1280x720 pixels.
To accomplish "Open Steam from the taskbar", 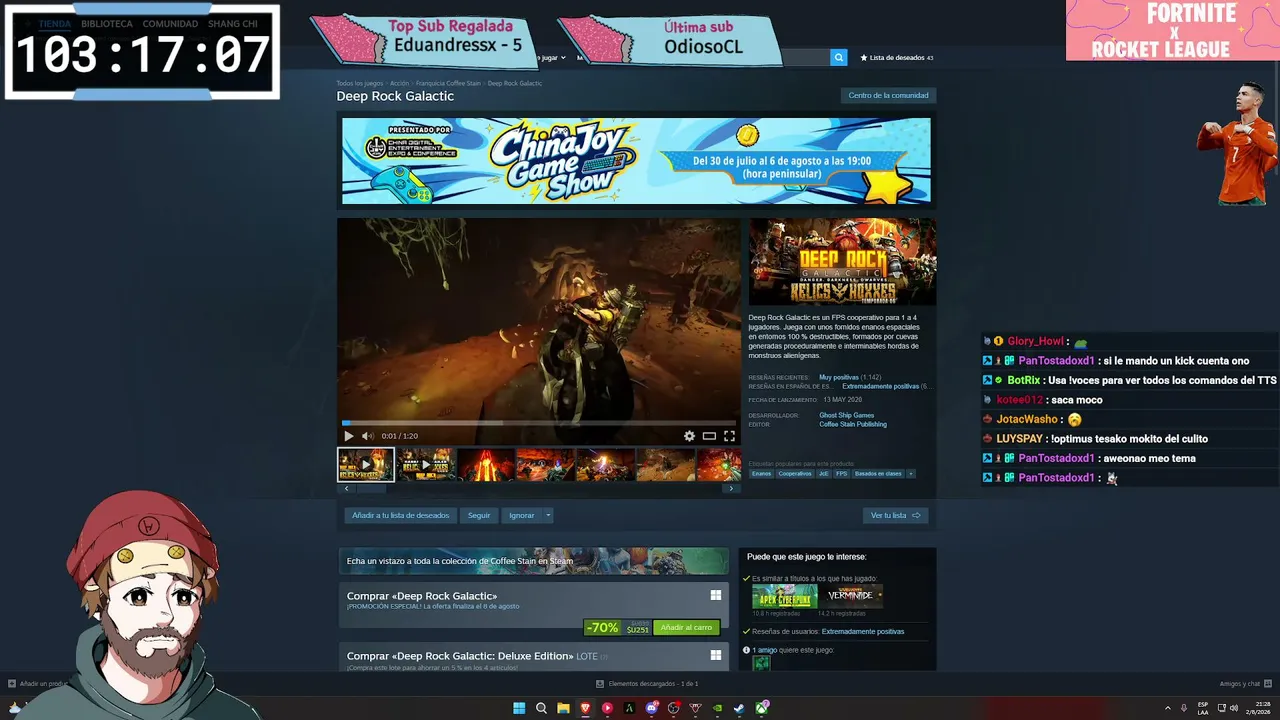I will tap(739, 708).
